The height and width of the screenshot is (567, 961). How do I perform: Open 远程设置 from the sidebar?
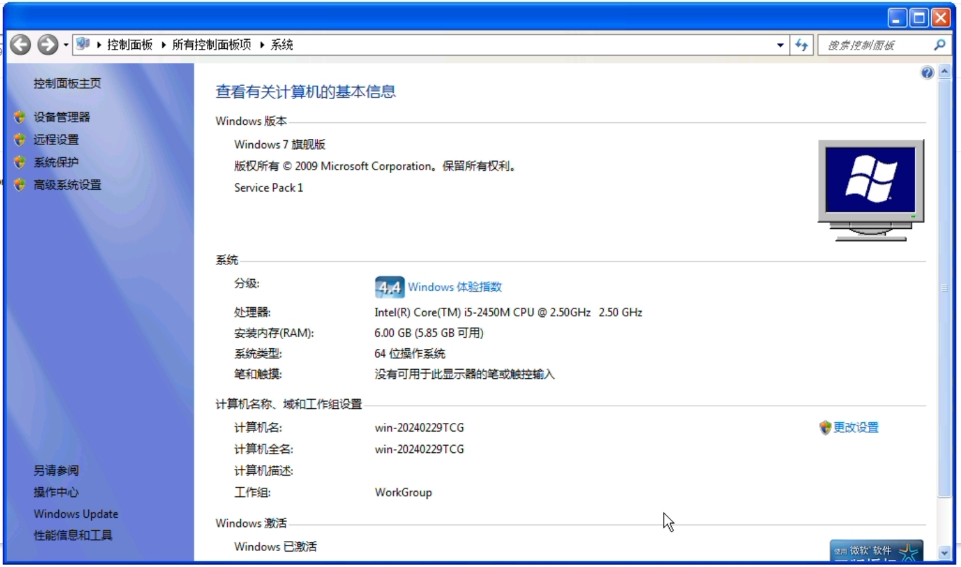tap(56, 140)
